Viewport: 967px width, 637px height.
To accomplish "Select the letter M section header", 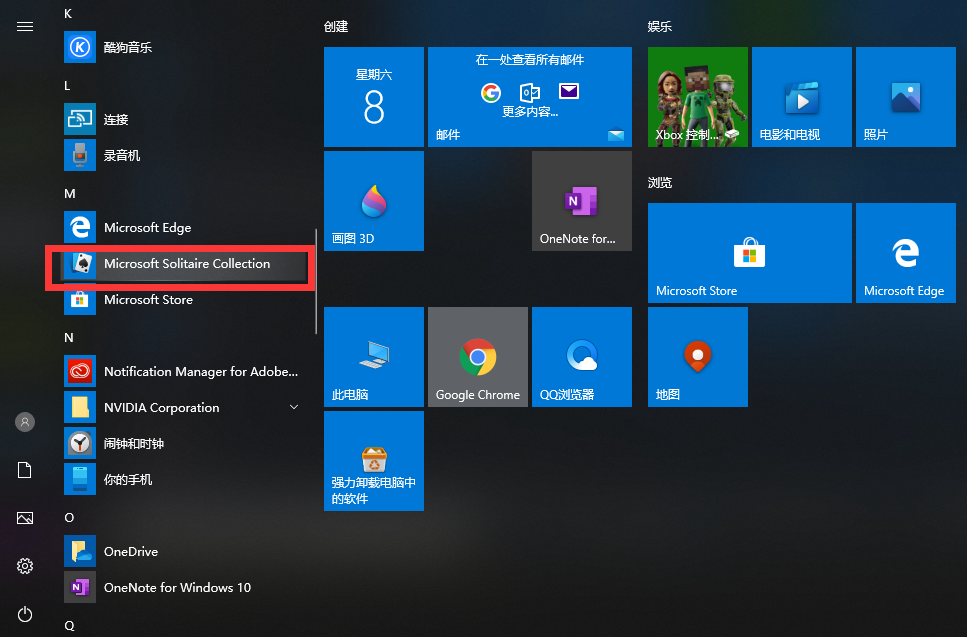I will 68,193.
